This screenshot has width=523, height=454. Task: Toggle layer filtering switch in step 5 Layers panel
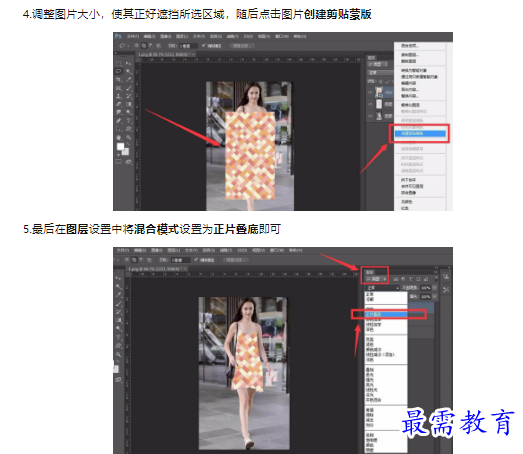(436, 279)
